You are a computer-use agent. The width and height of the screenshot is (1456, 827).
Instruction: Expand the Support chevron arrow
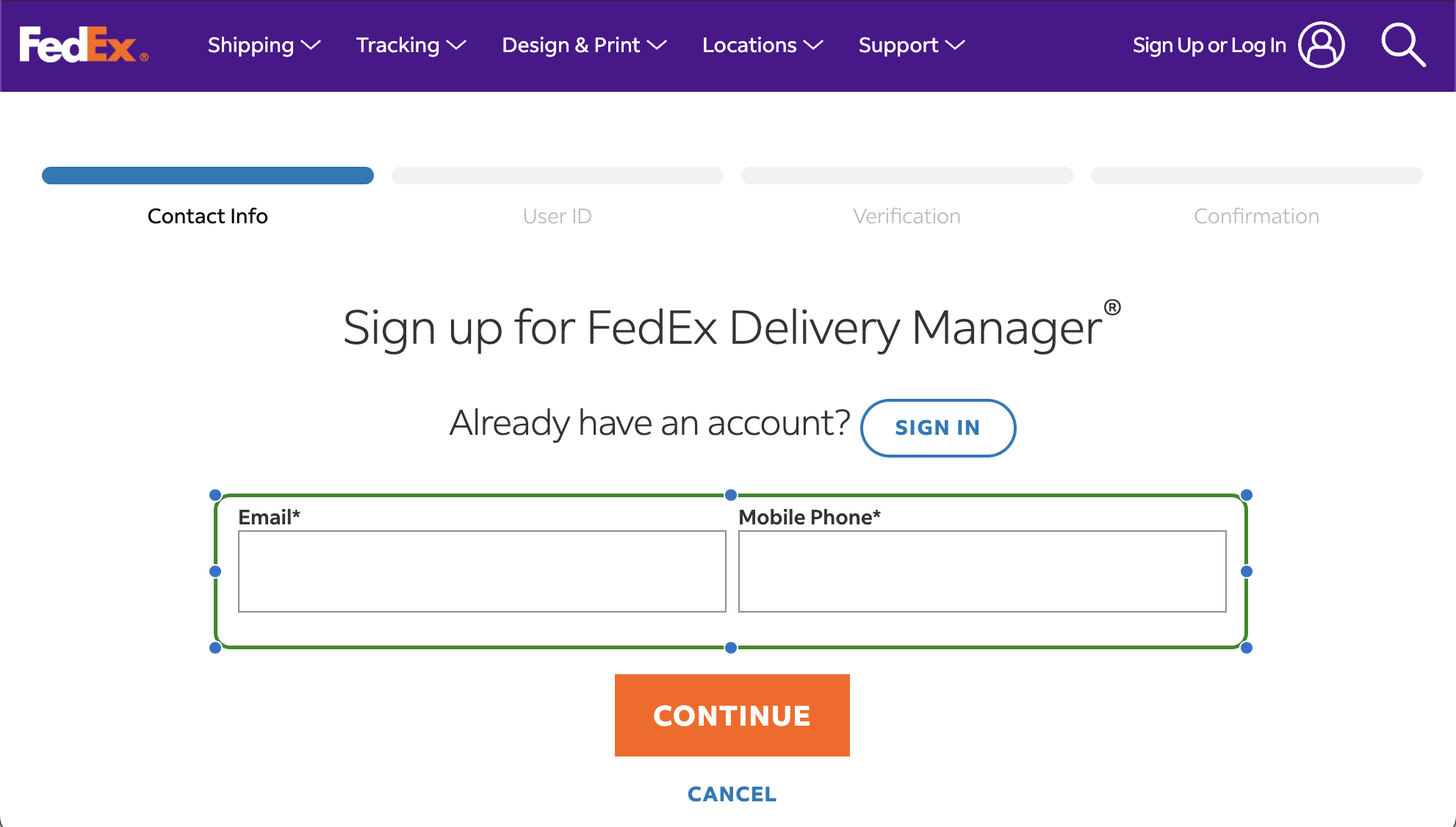pos(955,46)
